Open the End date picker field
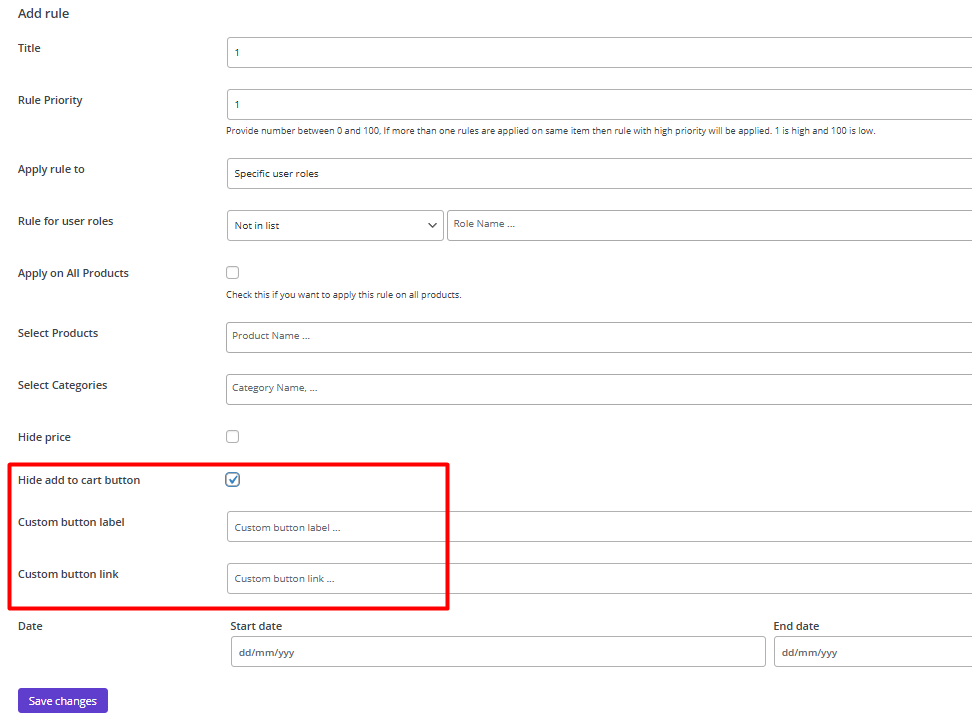Screen dimensions: 972x723 (873, 652)
